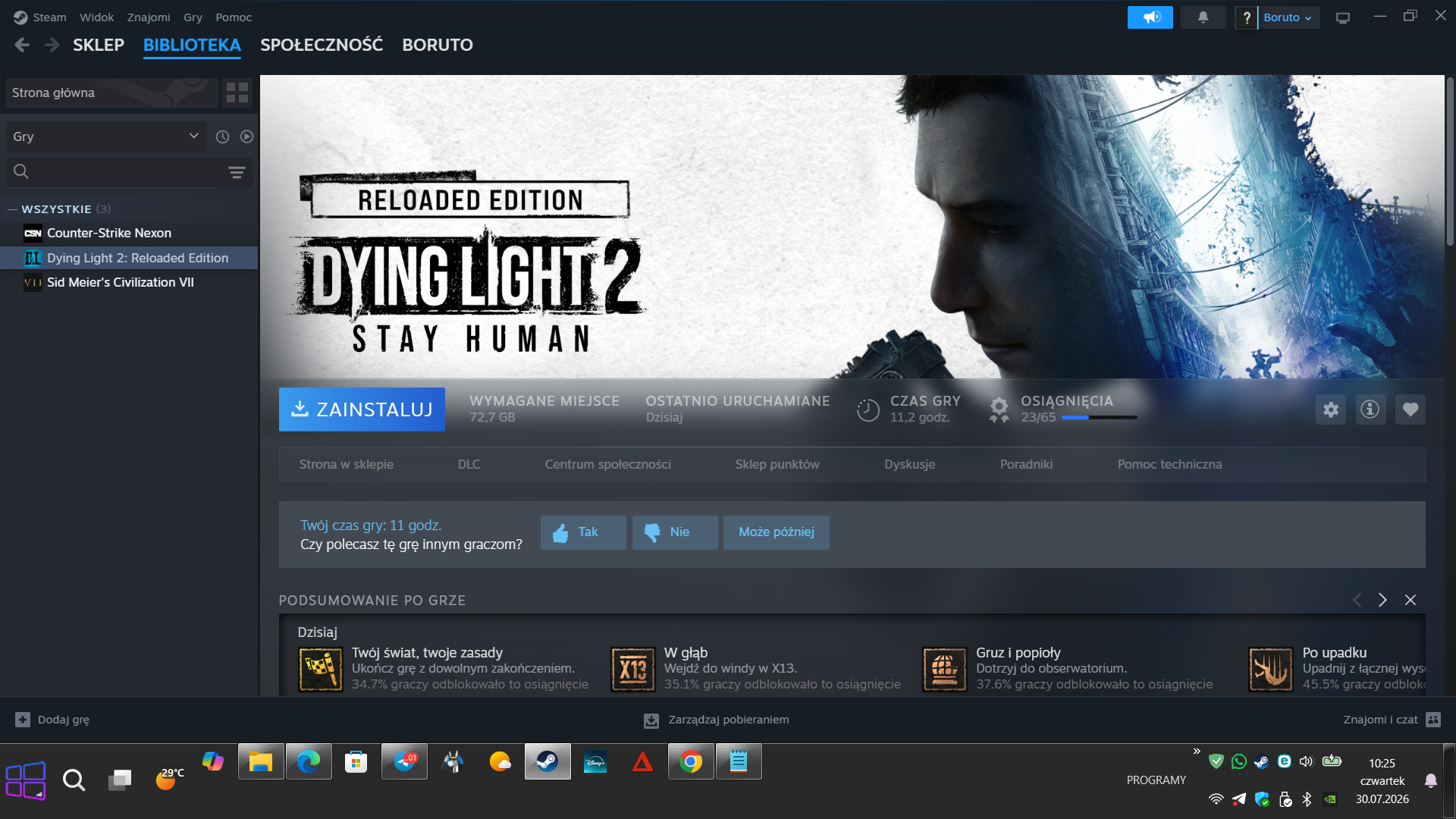
Task: Open Strona w sklepie link
Action: 346,464
